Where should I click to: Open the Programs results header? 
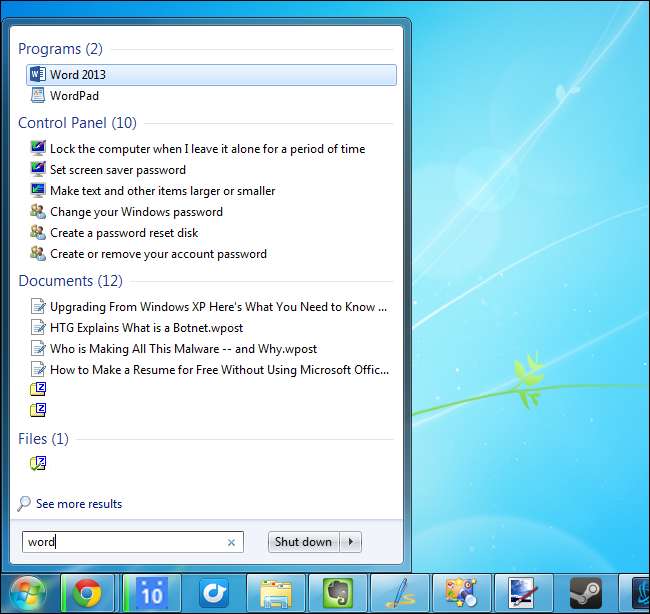60,49
